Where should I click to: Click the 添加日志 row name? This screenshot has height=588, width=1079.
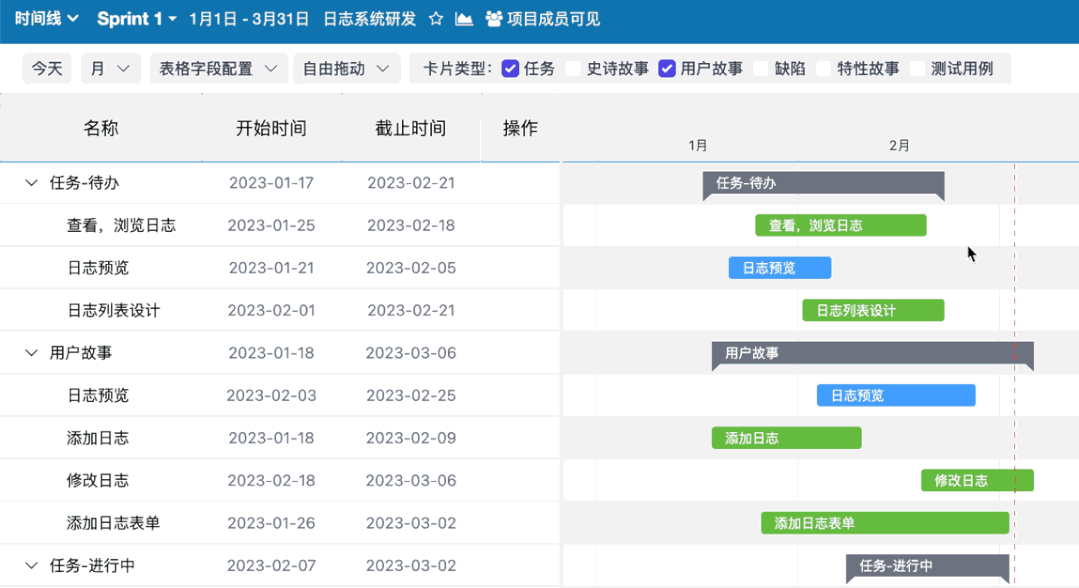(98, 438)
